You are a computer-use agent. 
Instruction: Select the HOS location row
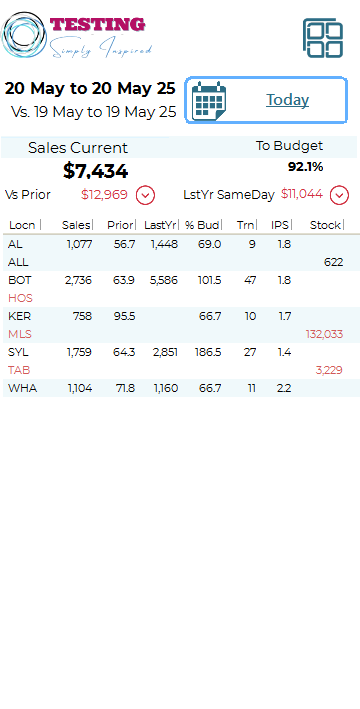coord(181,298)
